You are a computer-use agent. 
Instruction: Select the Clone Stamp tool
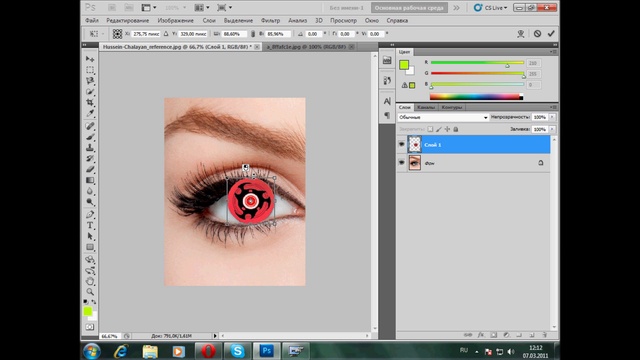coord(90,148)
